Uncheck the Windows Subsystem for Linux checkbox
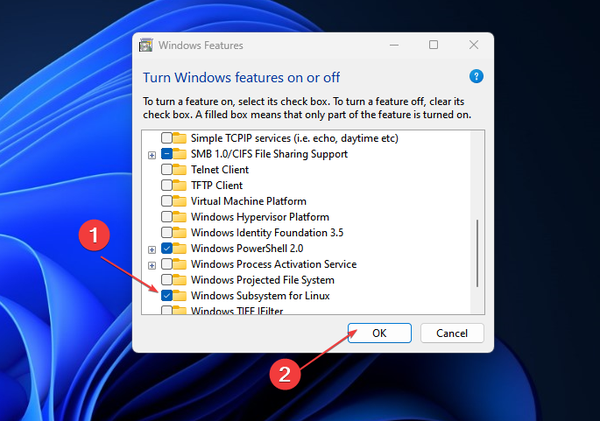The height and width of the screenshot is (421, 600). click(166, 296)
